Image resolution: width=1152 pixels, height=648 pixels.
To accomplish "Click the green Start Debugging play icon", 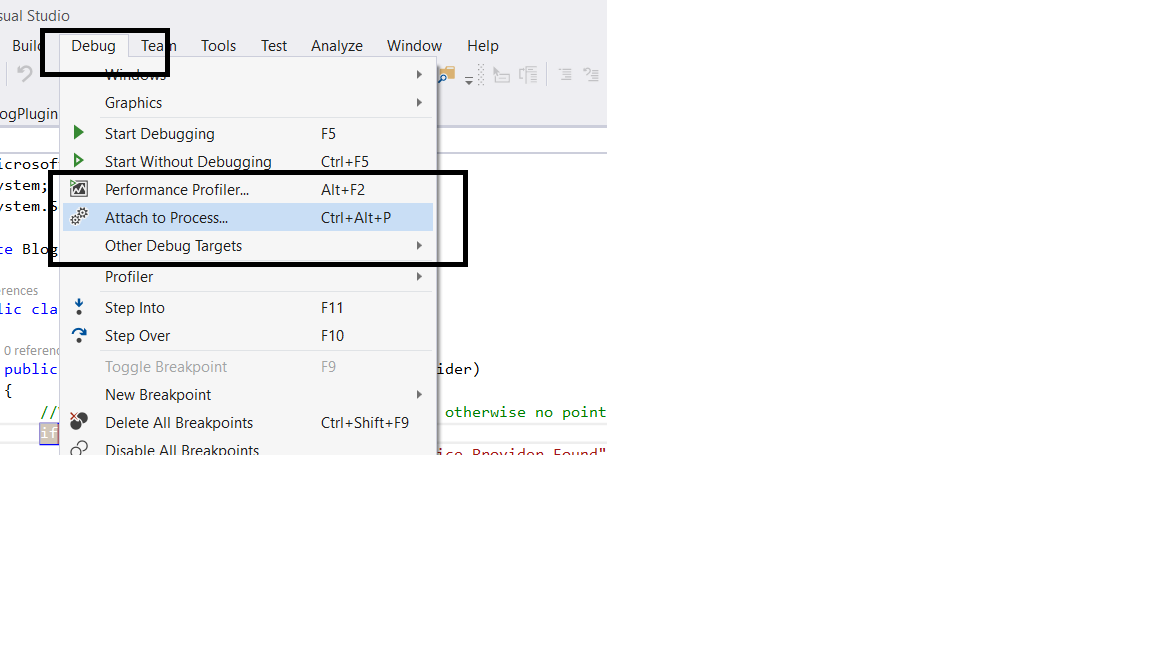I will coord(79,133).
